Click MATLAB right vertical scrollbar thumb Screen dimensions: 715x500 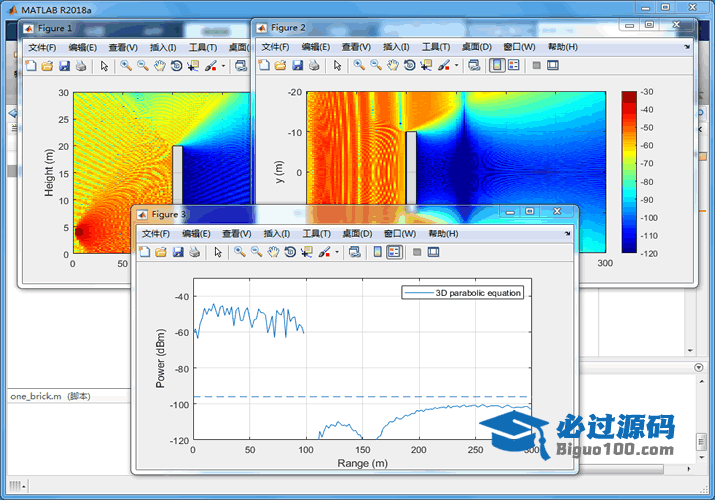[x=702, y=441]
